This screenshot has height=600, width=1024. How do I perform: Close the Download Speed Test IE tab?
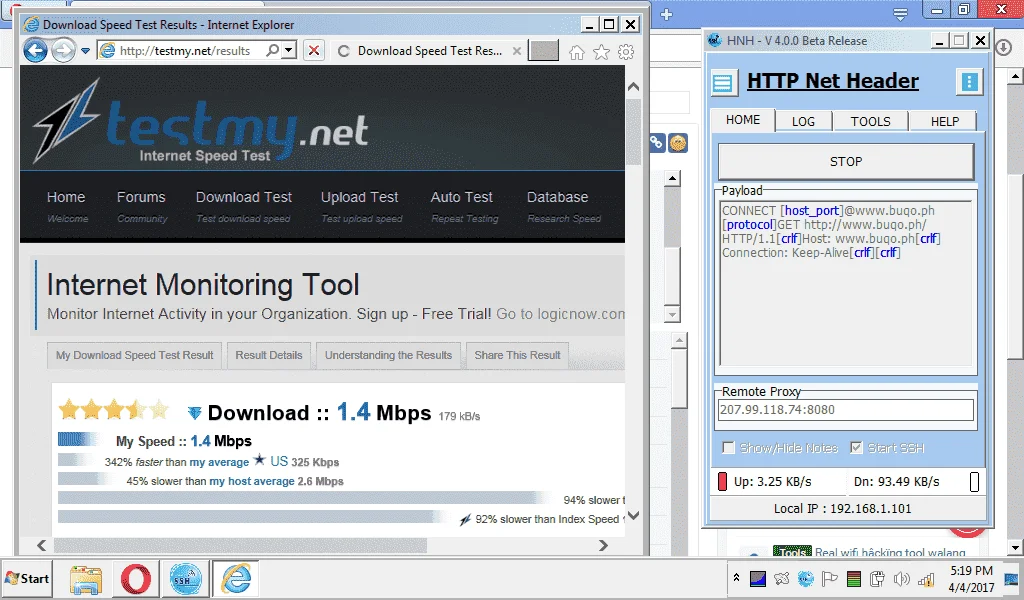click(517, 51)
